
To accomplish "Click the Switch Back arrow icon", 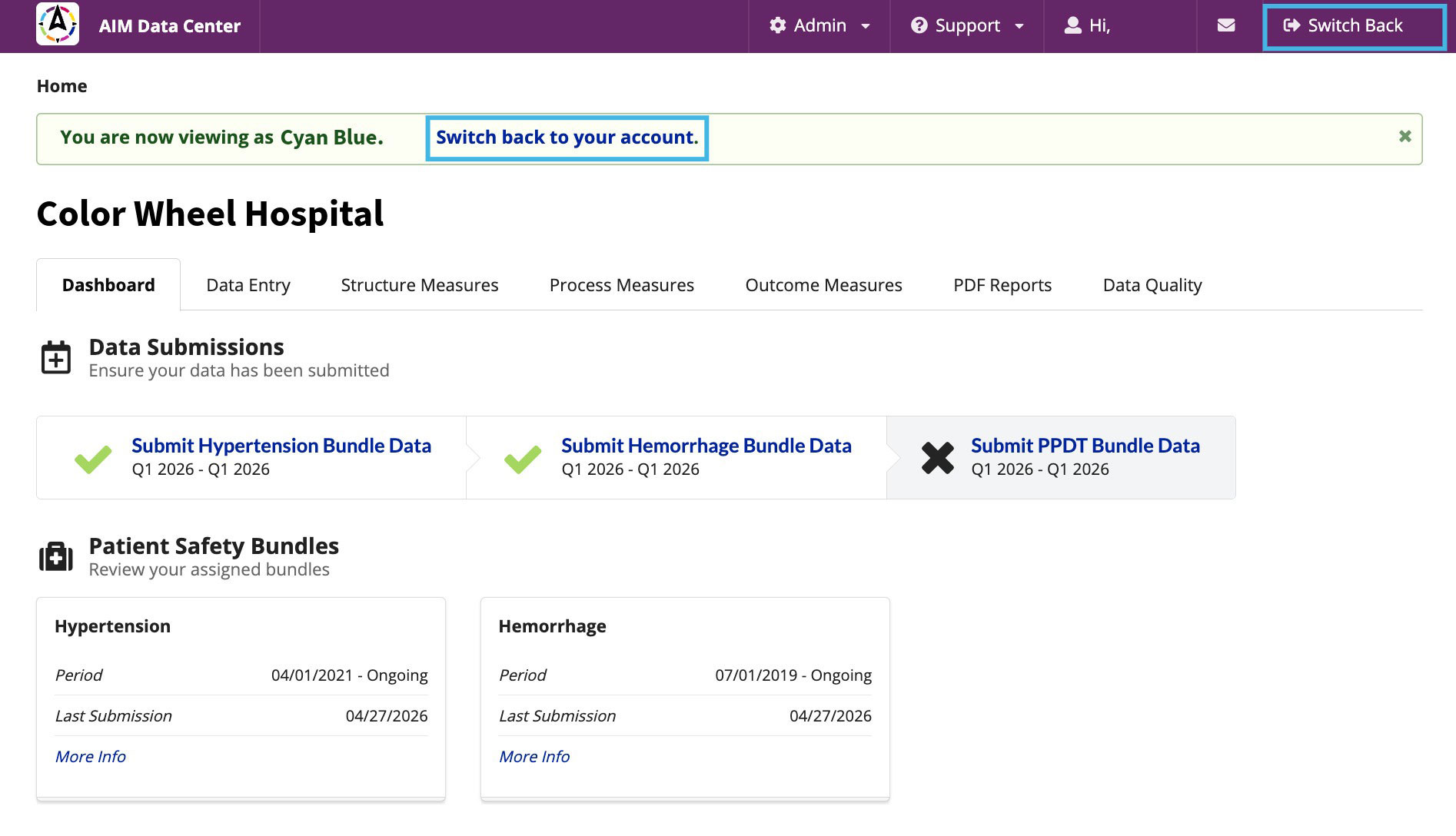I will [x=1291, y=25].
